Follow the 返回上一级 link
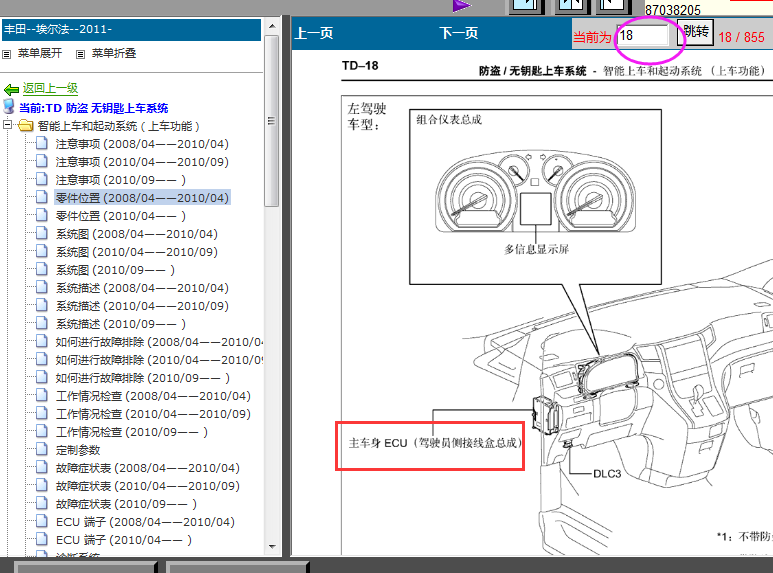This screenshot has height=573, width=773. [x=50, y=88]
